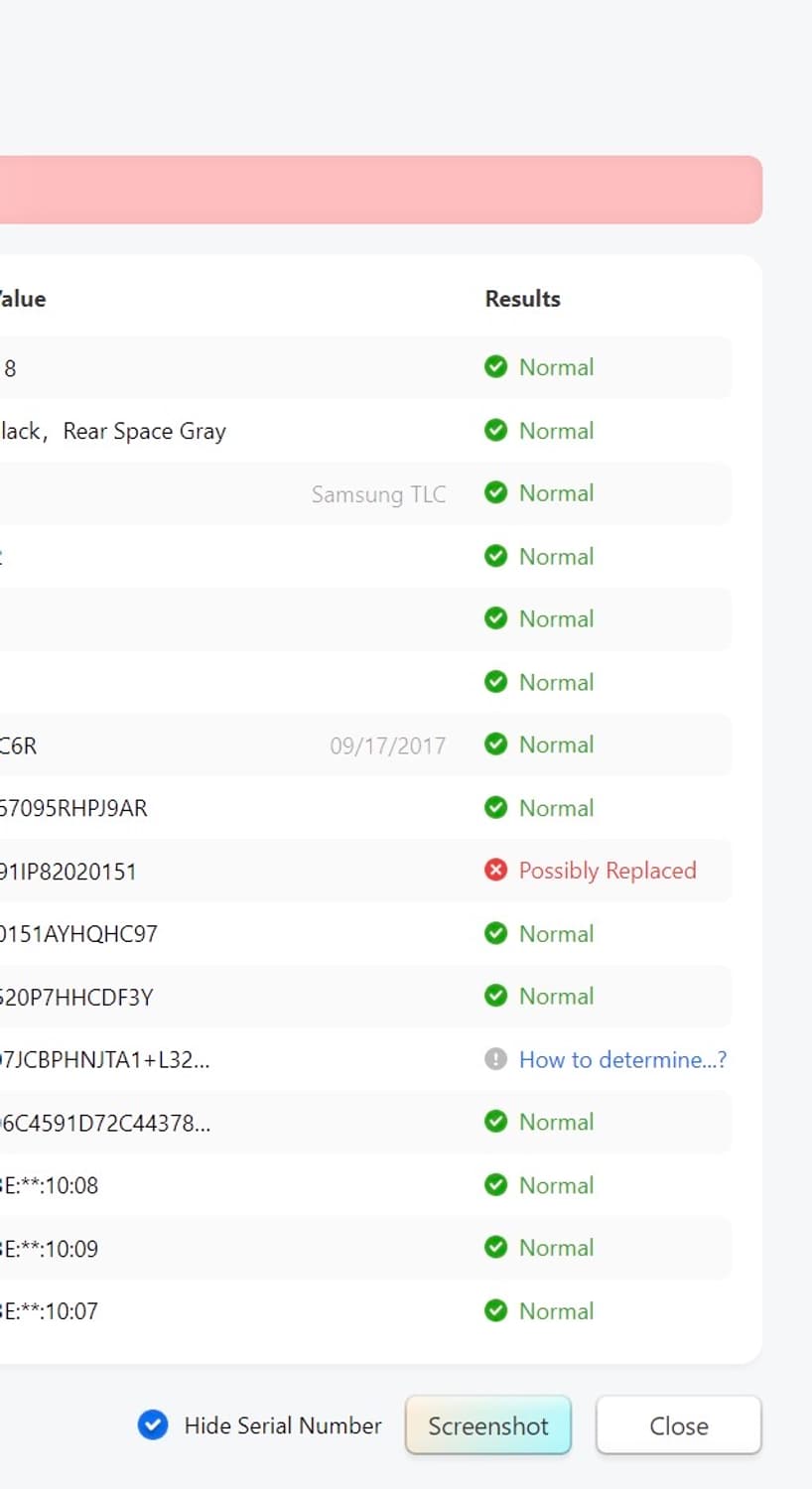Viewport: 812px width, 1489px height.
Task: Click green check icon for address ending 10:07
Action: click(495, 1310)
